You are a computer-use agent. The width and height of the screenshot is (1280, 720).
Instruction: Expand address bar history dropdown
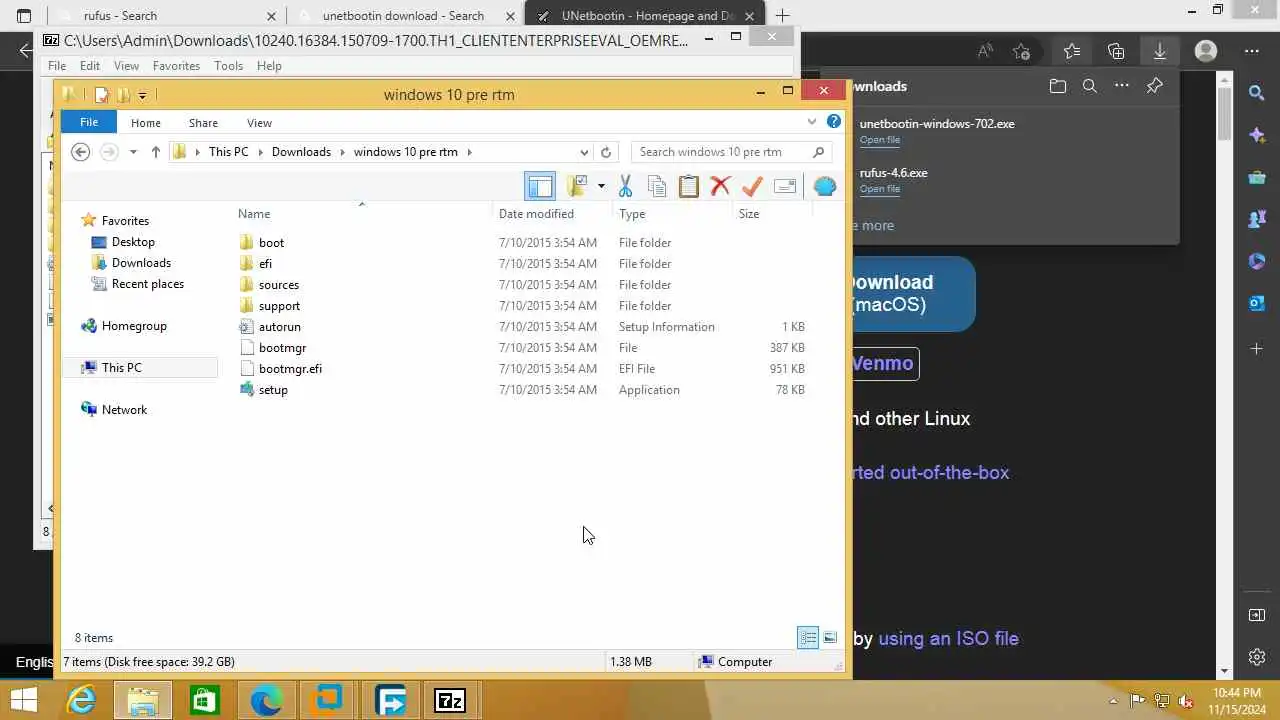click(x=584, y=152)
